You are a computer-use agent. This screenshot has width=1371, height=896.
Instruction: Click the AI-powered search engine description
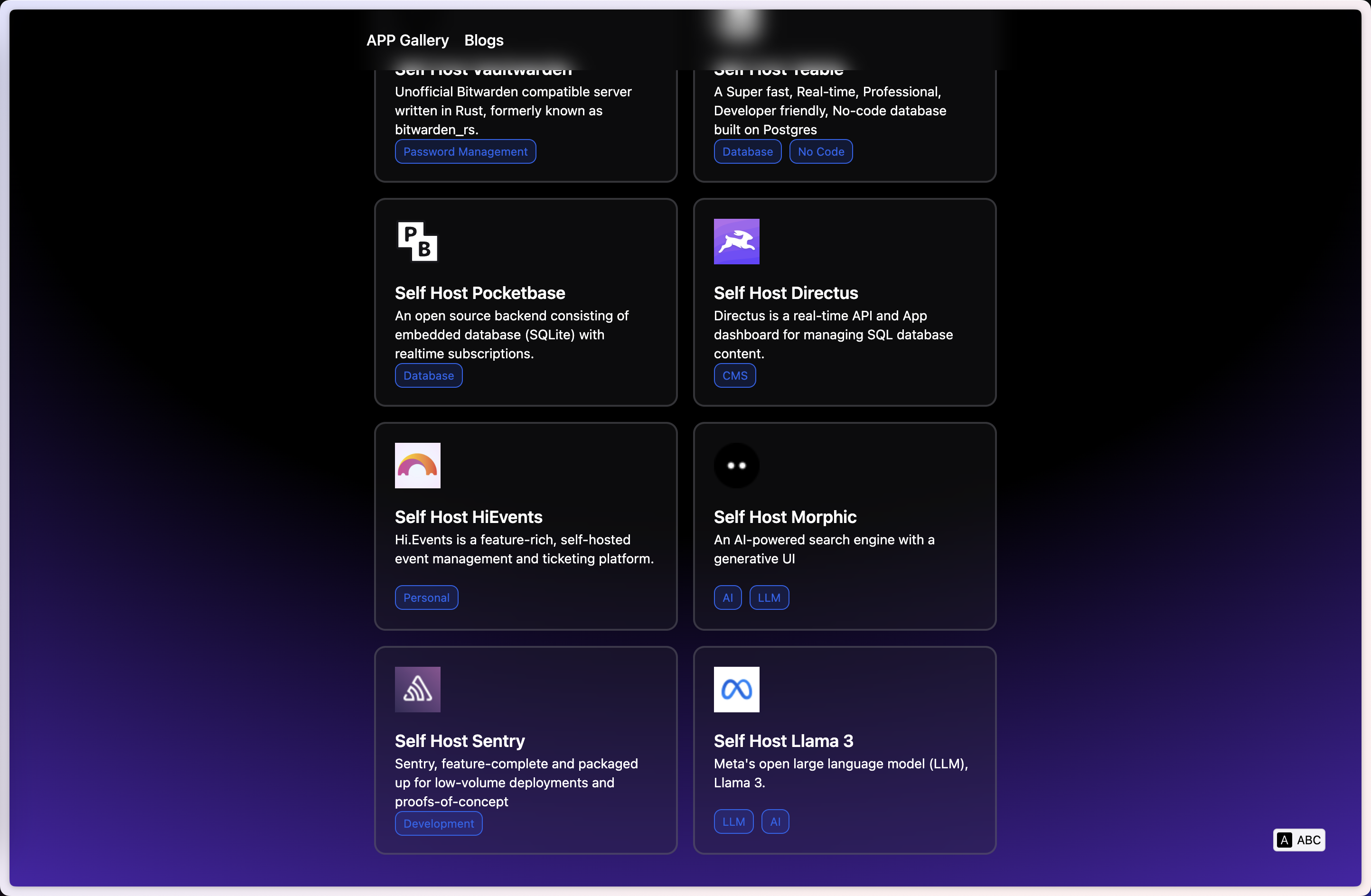coord(824,550)
